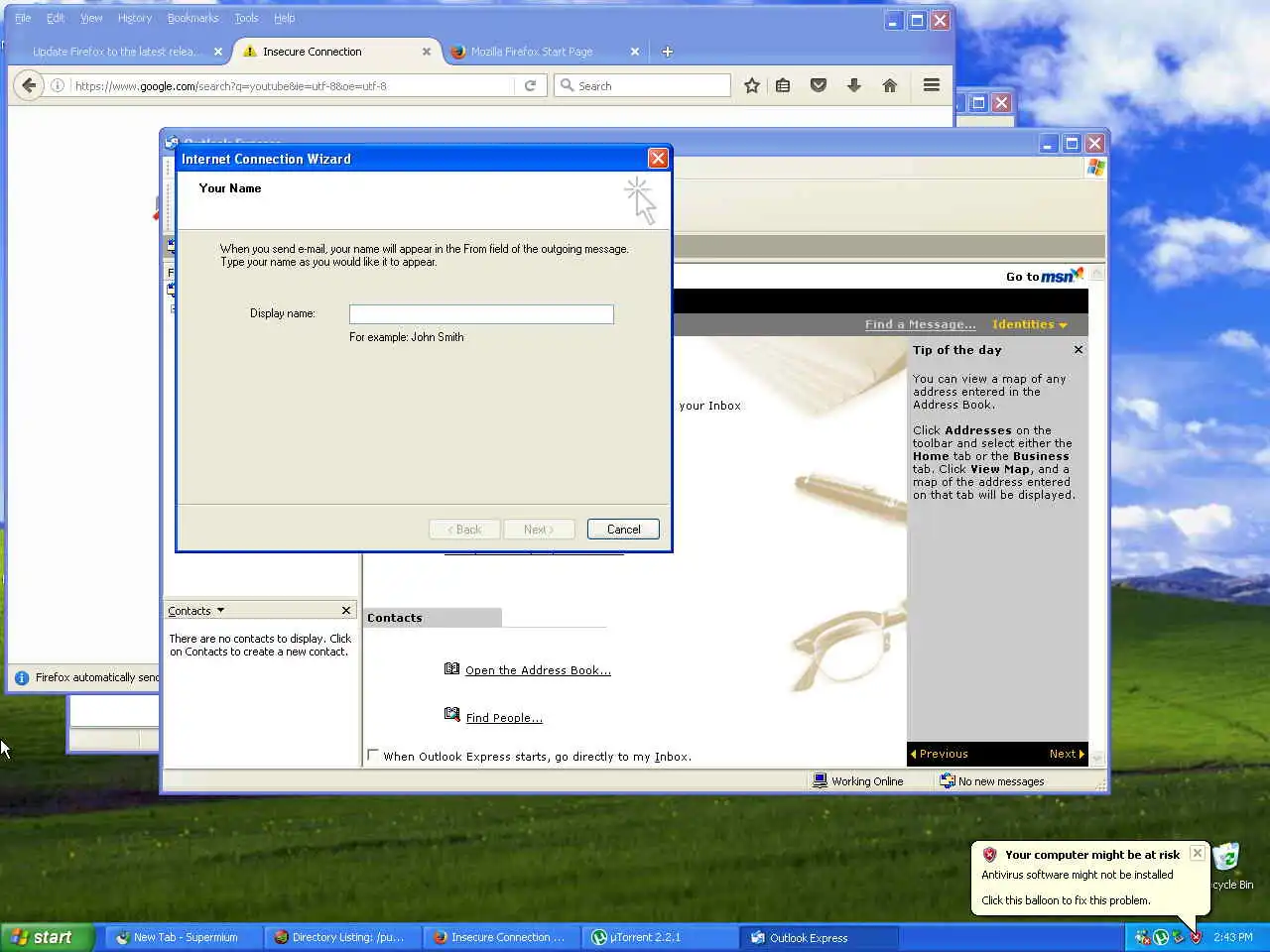Open the Firefox hamburger menu

click(x=931, y=85)
